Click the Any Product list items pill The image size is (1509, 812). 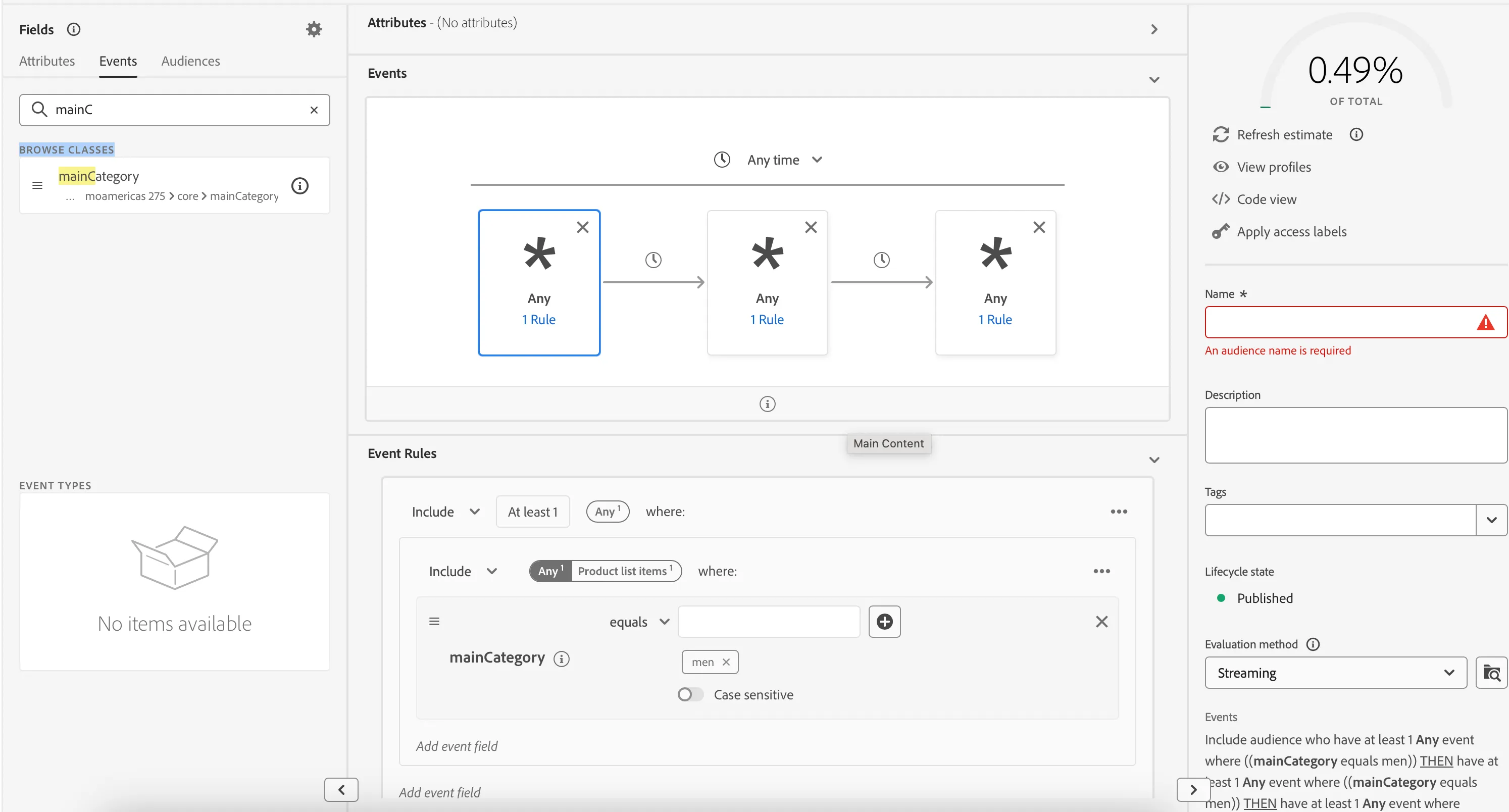coord(605,571)
